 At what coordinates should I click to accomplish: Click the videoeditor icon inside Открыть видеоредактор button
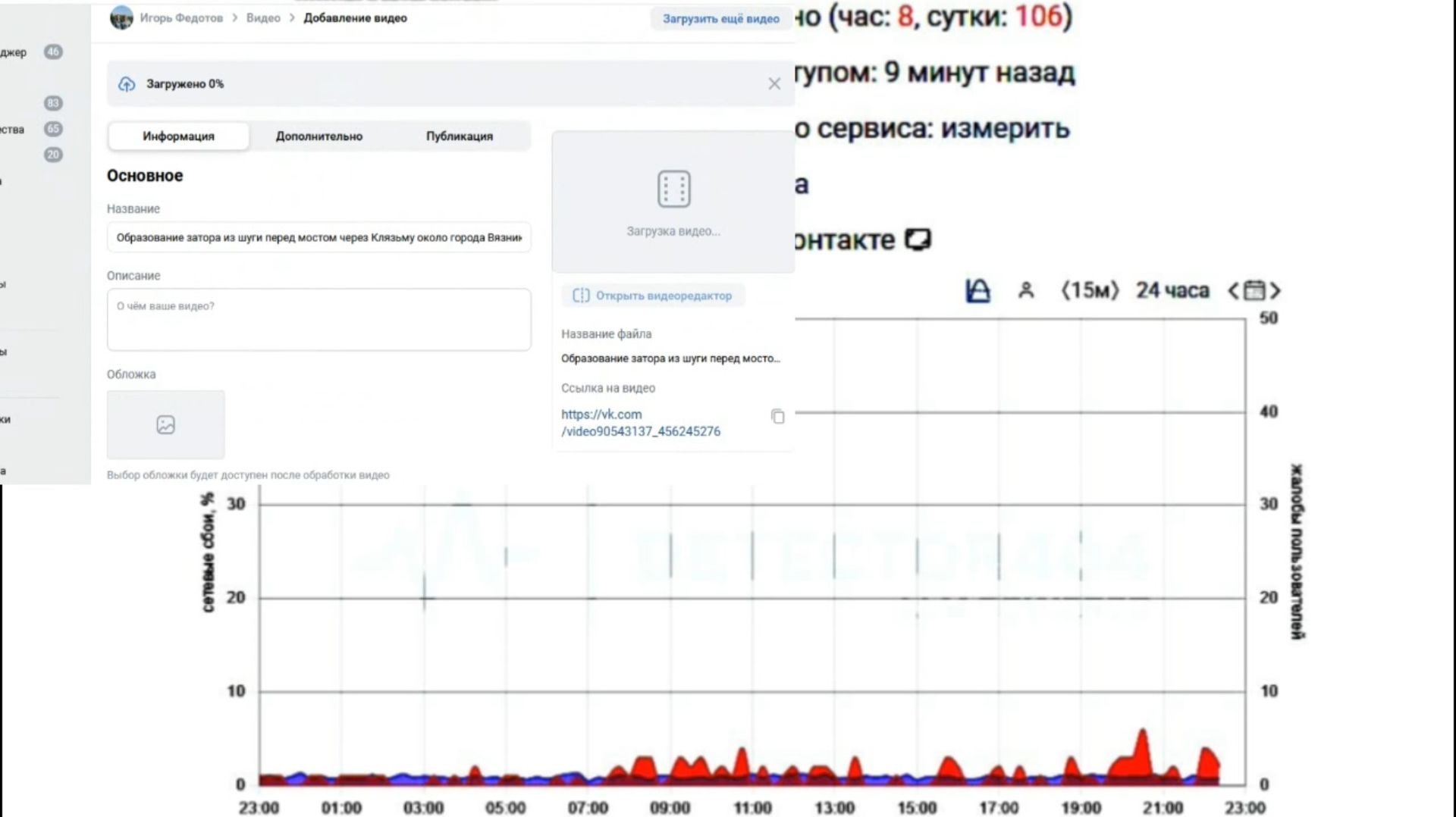pos(581,296)
